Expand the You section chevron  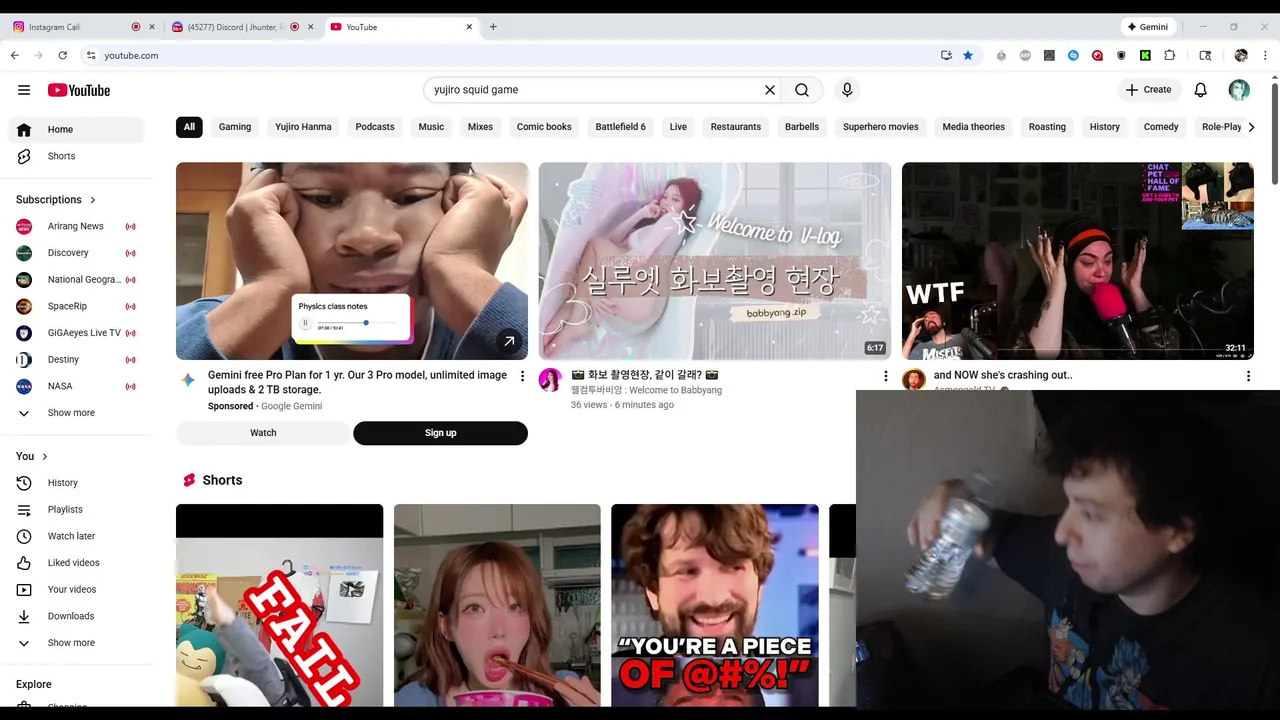click(44, 457)
